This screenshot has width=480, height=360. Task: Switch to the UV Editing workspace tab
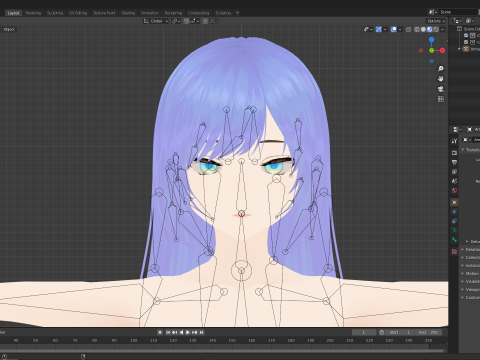[78, 13]
